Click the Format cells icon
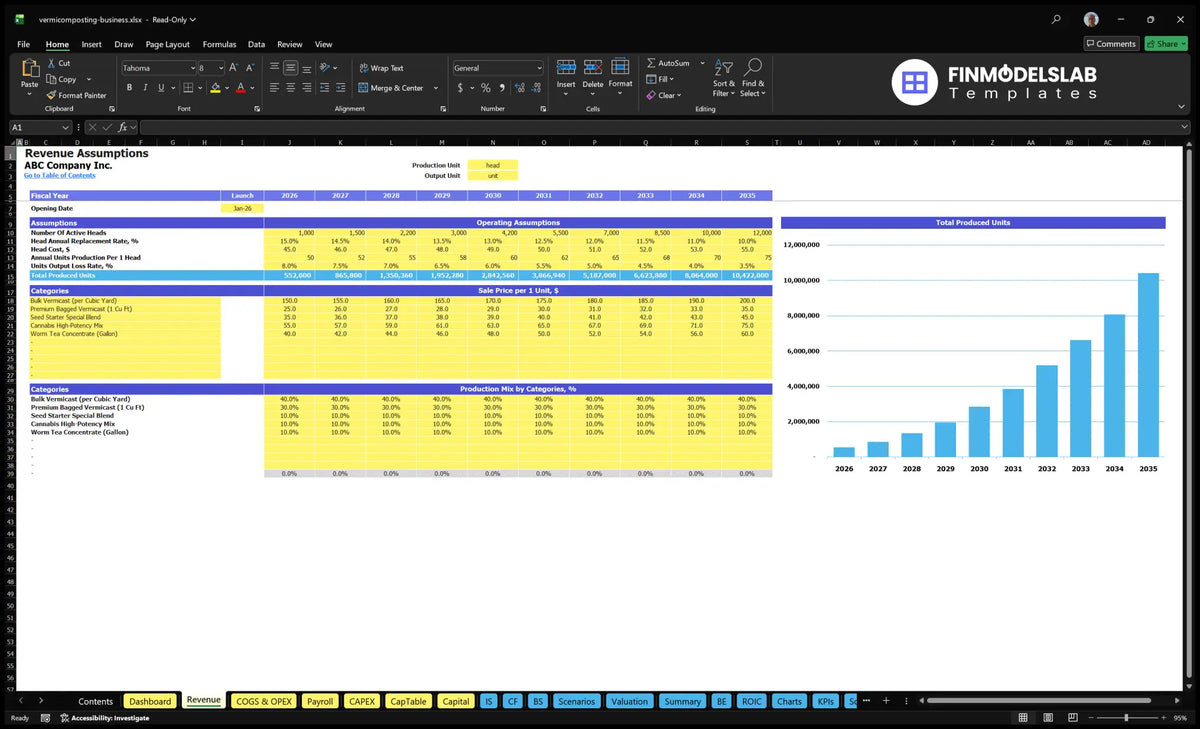The width and height of the screenshot is (1200, 729). [620, 66]
